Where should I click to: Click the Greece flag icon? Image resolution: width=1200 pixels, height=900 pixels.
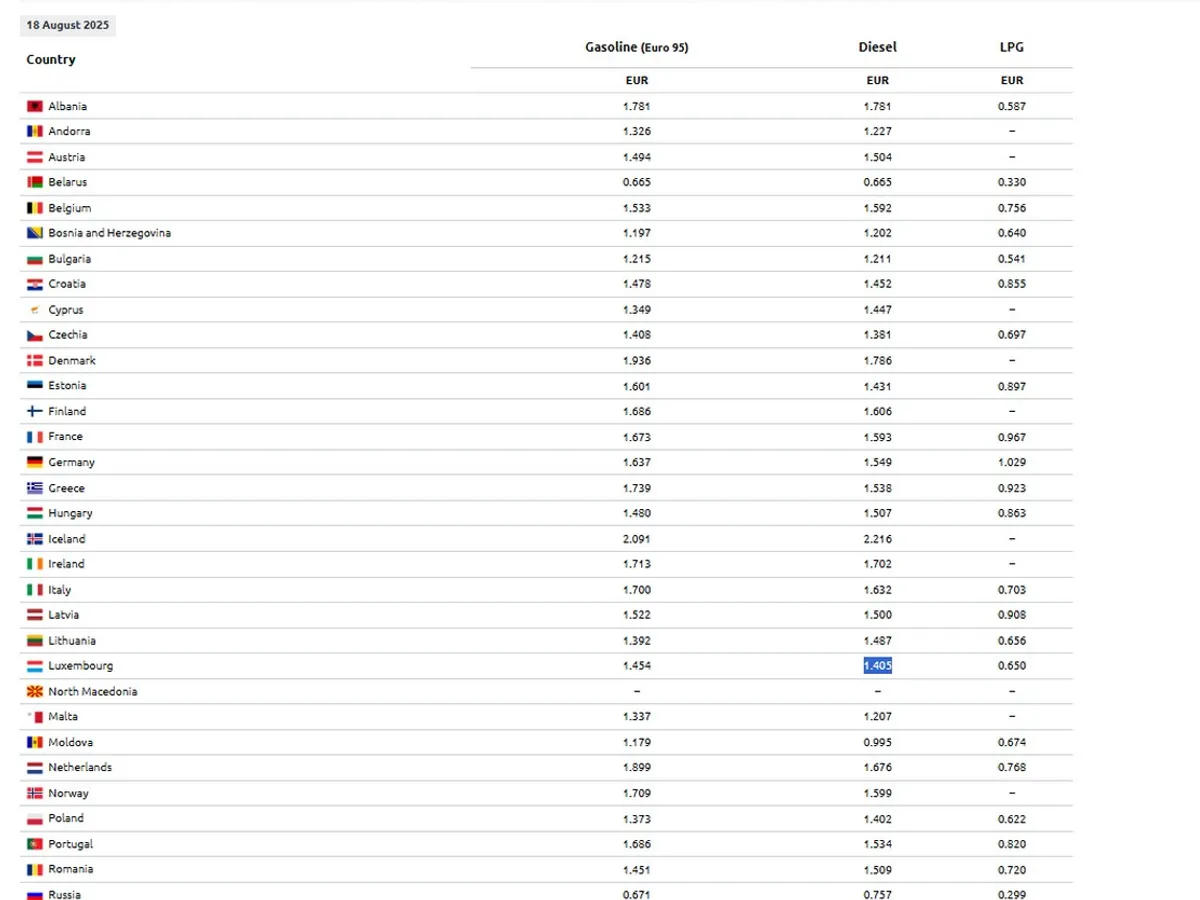click(35, 488)
